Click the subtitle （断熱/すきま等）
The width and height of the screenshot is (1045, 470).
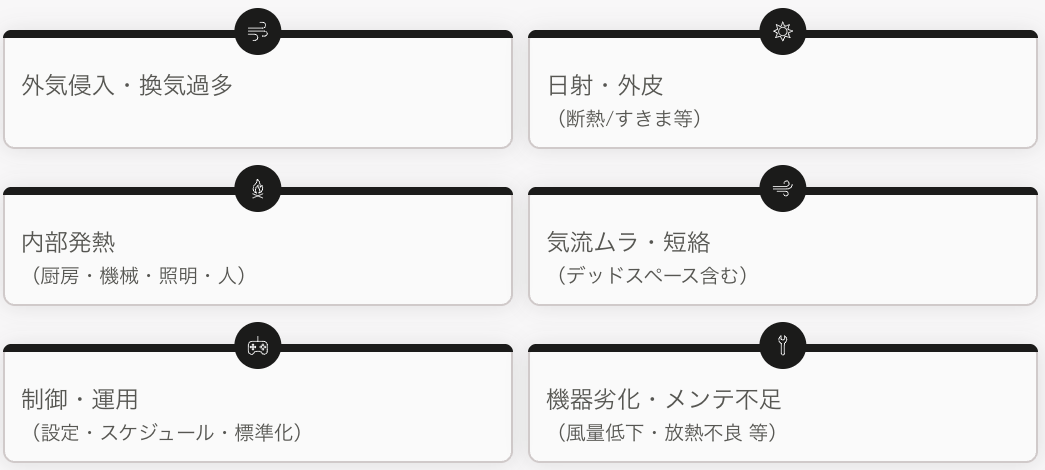click(x=629, y=119)
